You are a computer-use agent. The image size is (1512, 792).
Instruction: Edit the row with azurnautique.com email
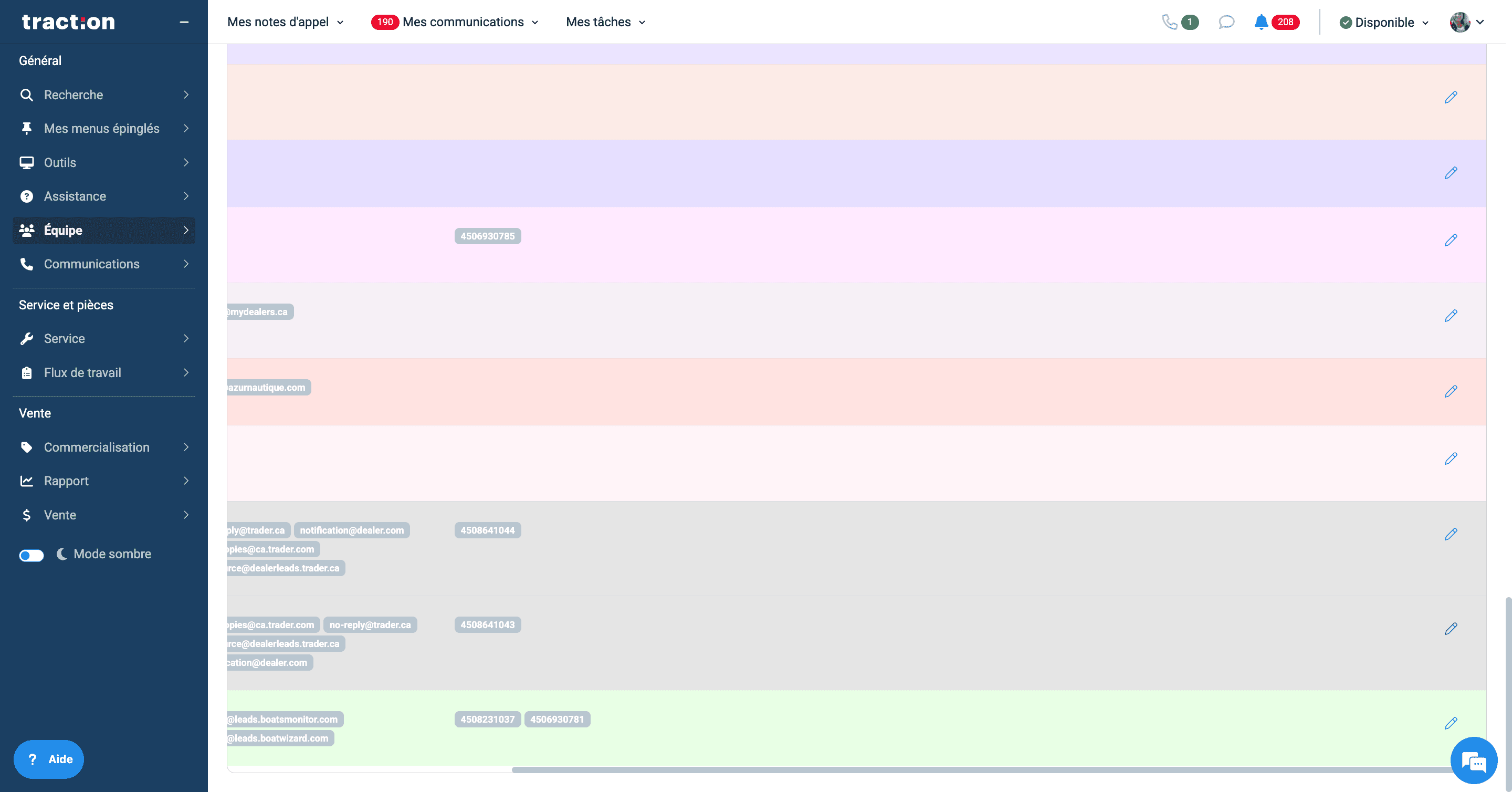click(x=1451, y=392)
